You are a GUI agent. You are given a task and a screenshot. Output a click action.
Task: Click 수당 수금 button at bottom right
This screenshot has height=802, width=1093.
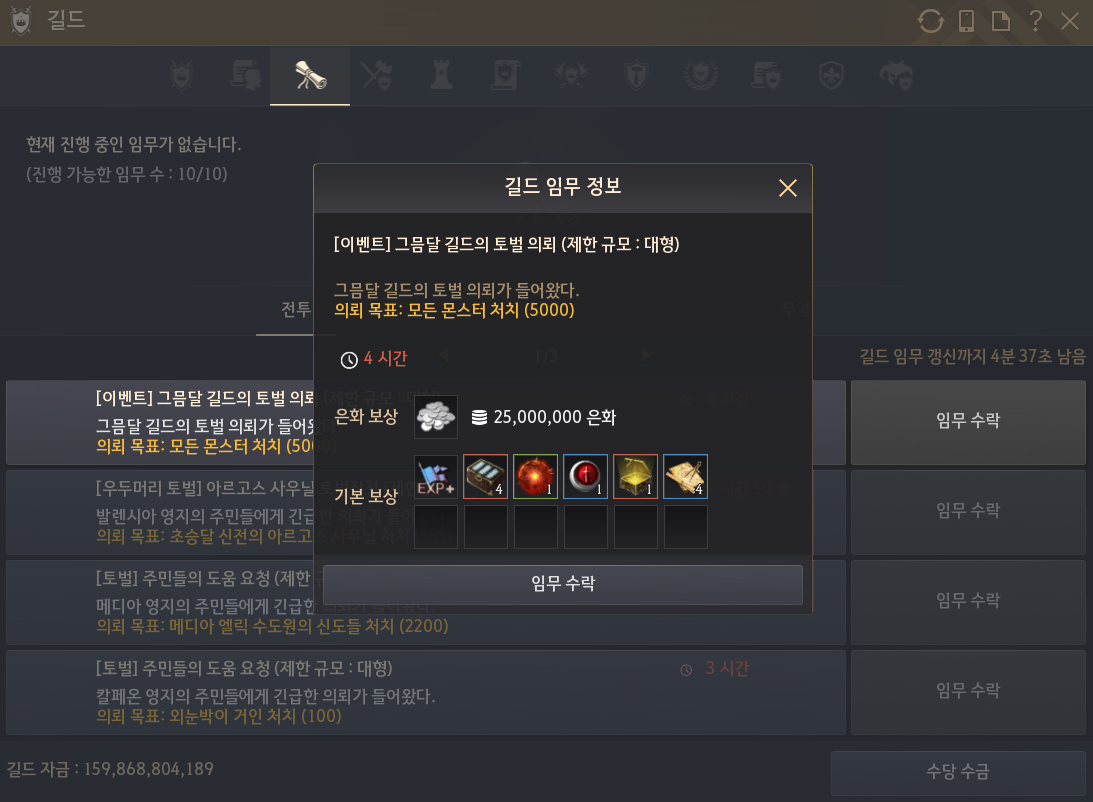click(x=958, y=772)
